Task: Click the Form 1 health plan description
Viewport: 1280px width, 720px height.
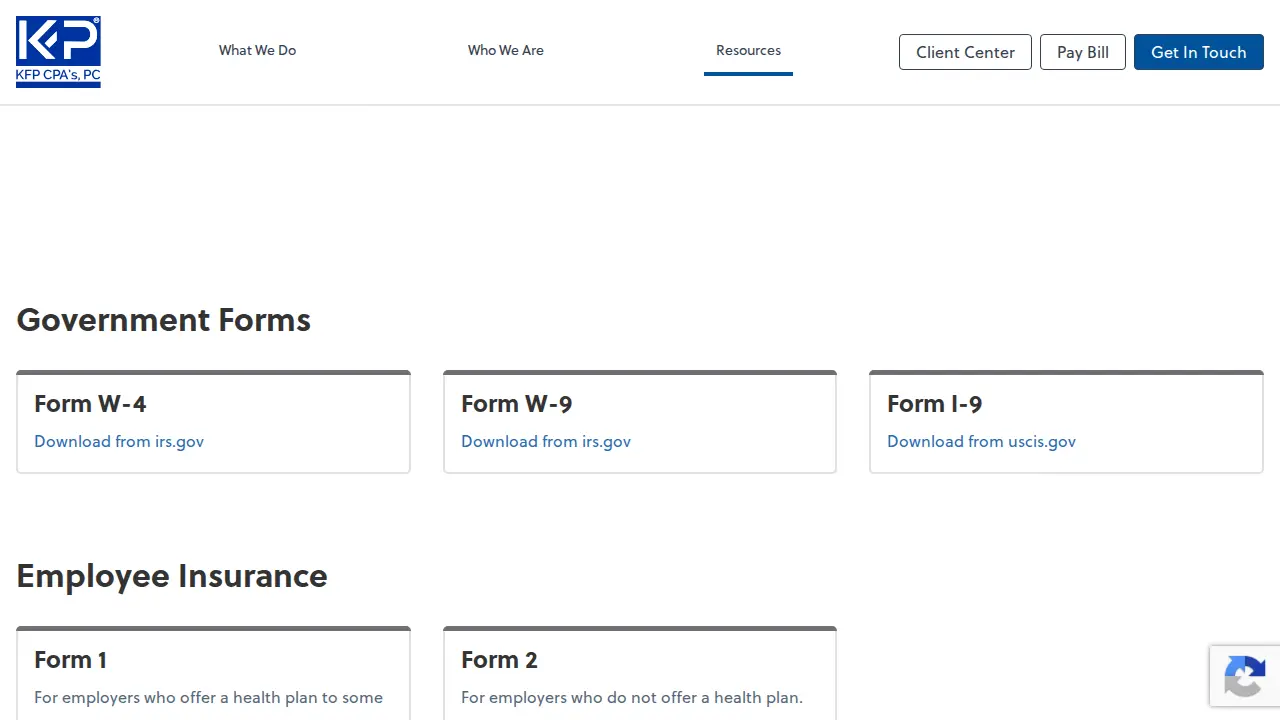Action: 208,698
